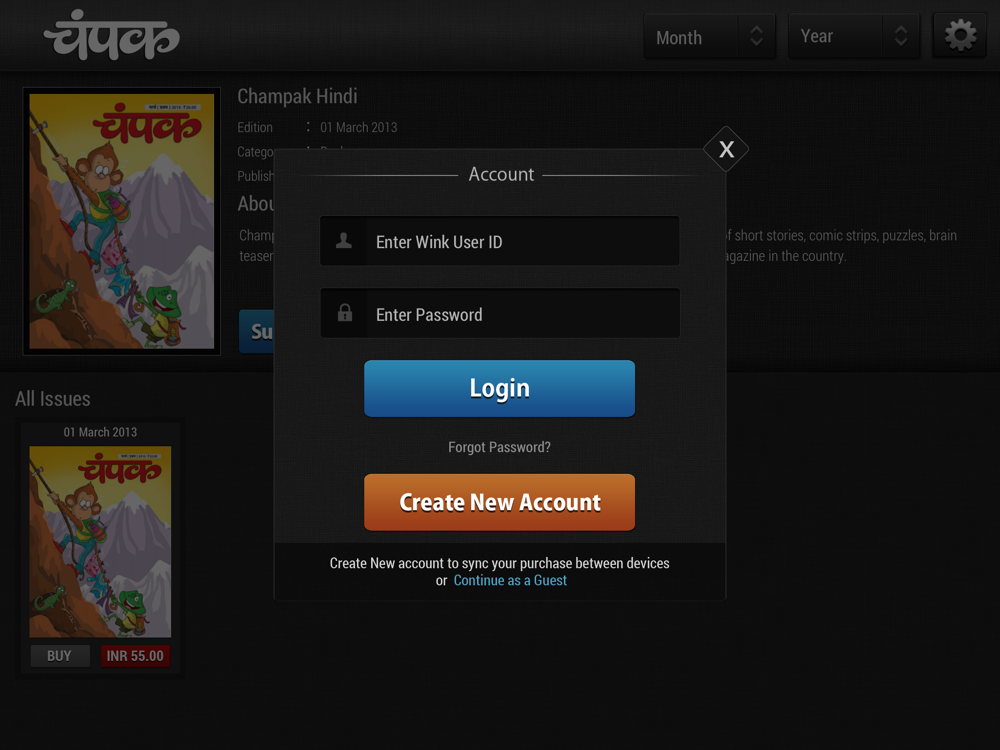Click the Year up-down arrows
This screenshot has height=750, width=1000.
[901, 36]
